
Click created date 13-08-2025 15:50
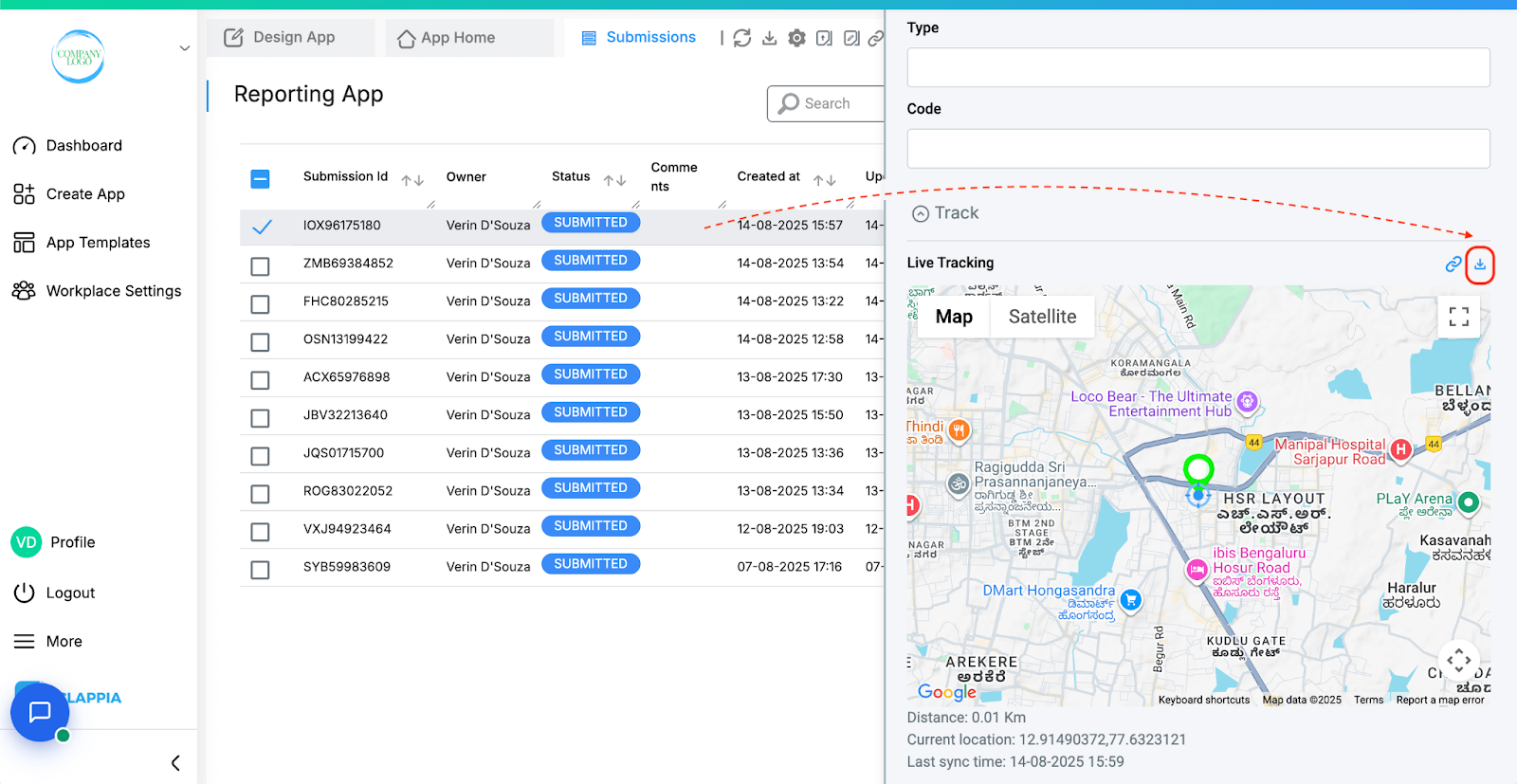790,415
